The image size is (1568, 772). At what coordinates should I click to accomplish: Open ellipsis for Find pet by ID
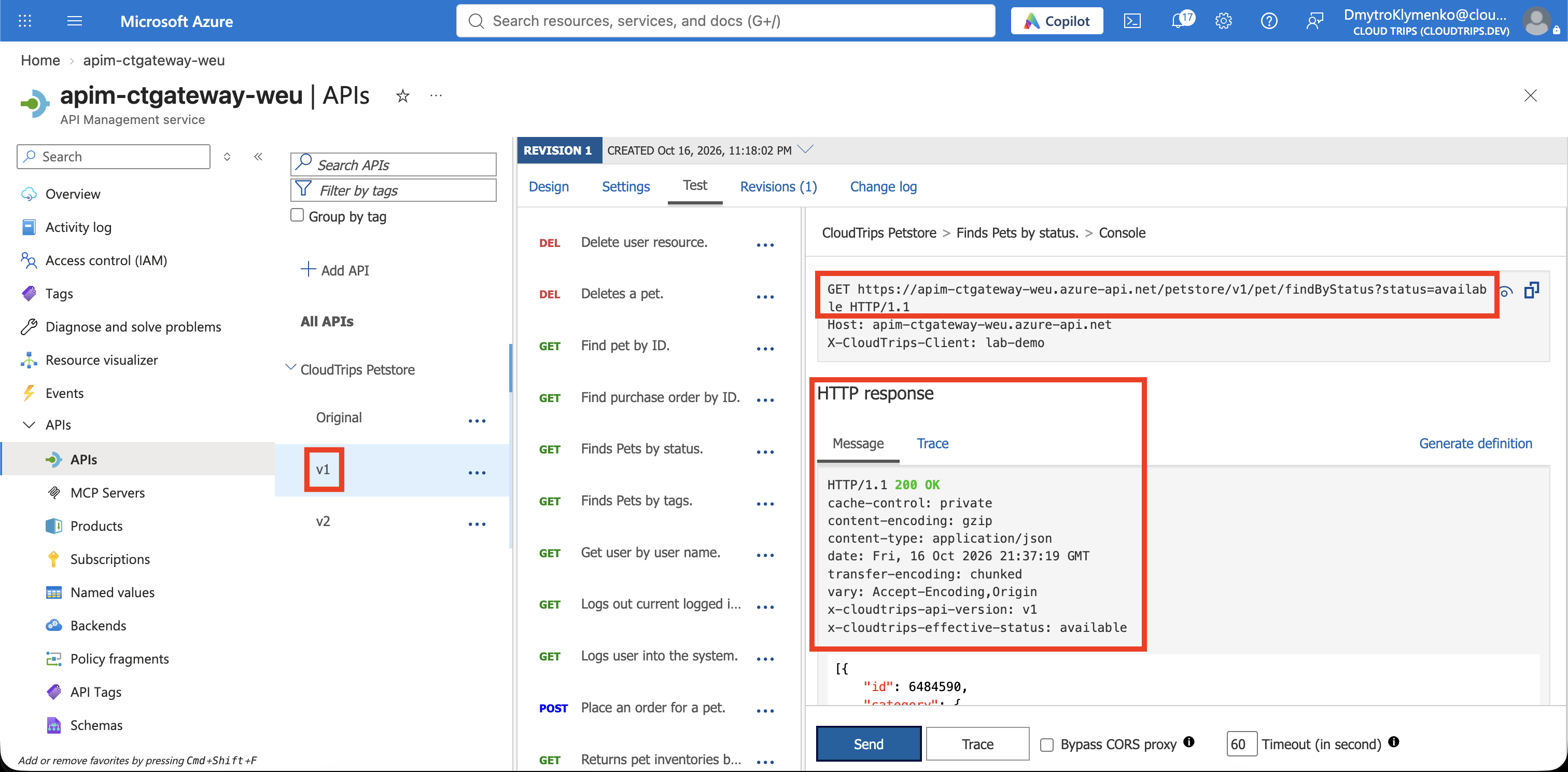tap(765, 349)
